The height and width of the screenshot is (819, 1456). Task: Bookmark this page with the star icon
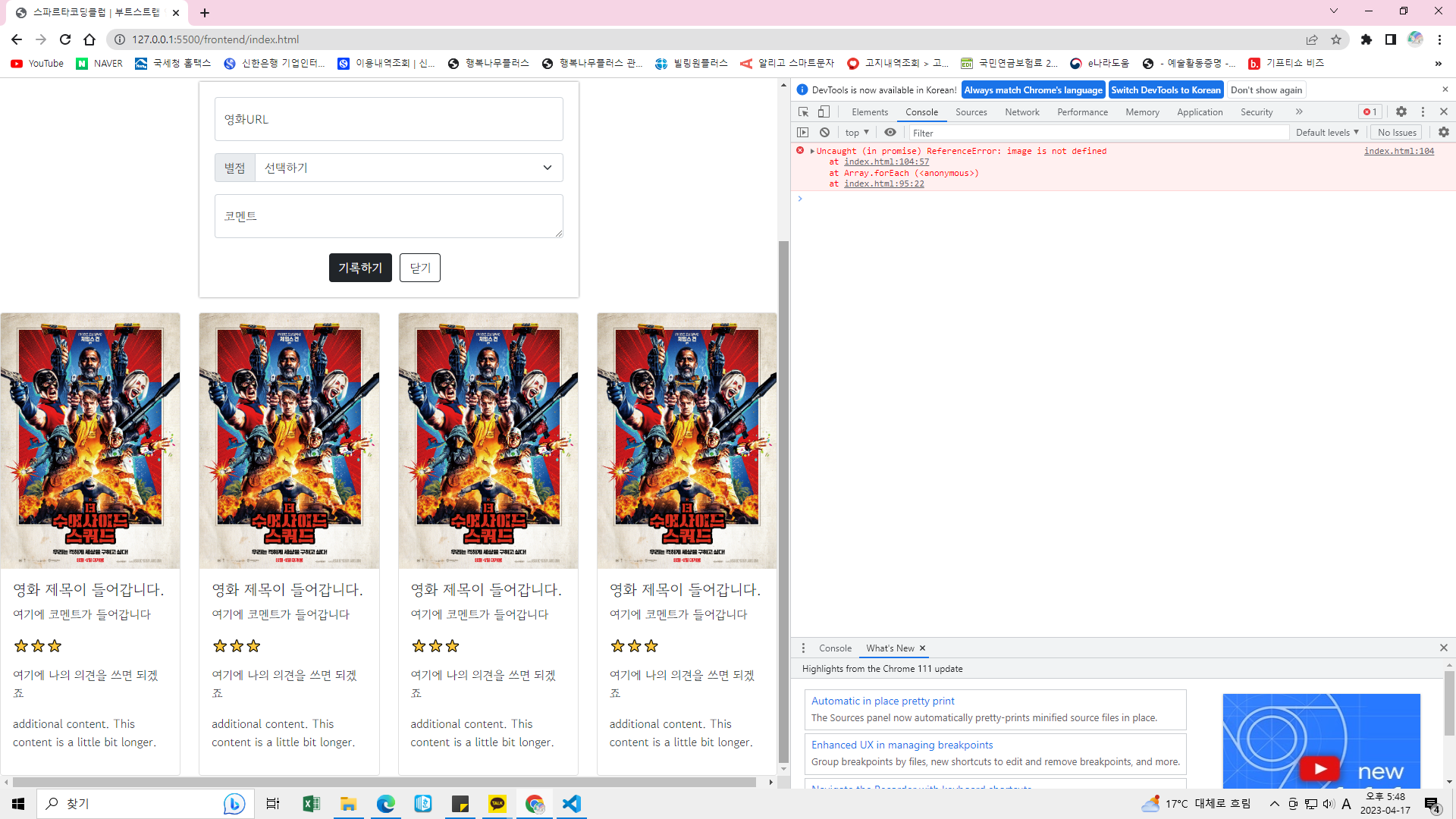[1336, 39]
